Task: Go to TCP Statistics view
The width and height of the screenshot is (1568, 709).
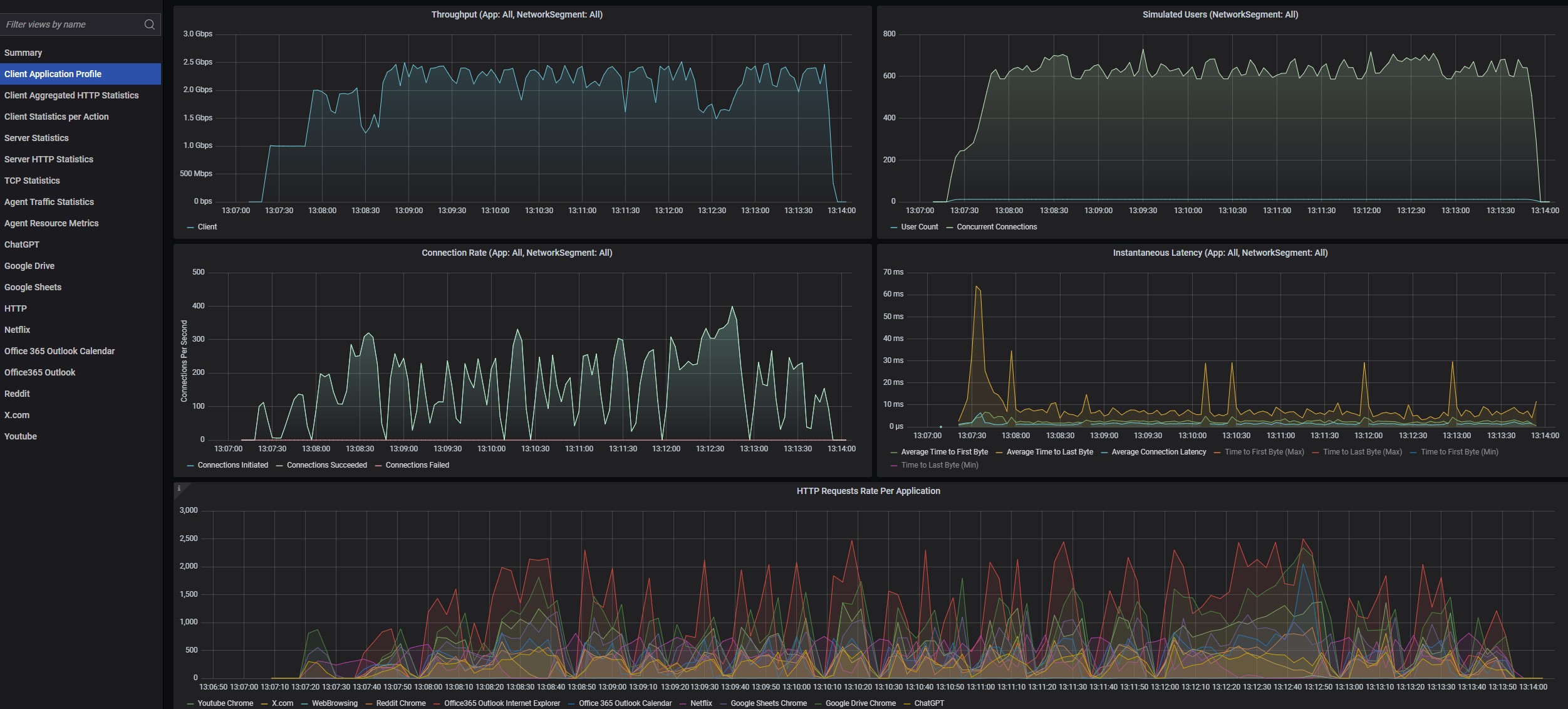Action: tap(32, 181)
